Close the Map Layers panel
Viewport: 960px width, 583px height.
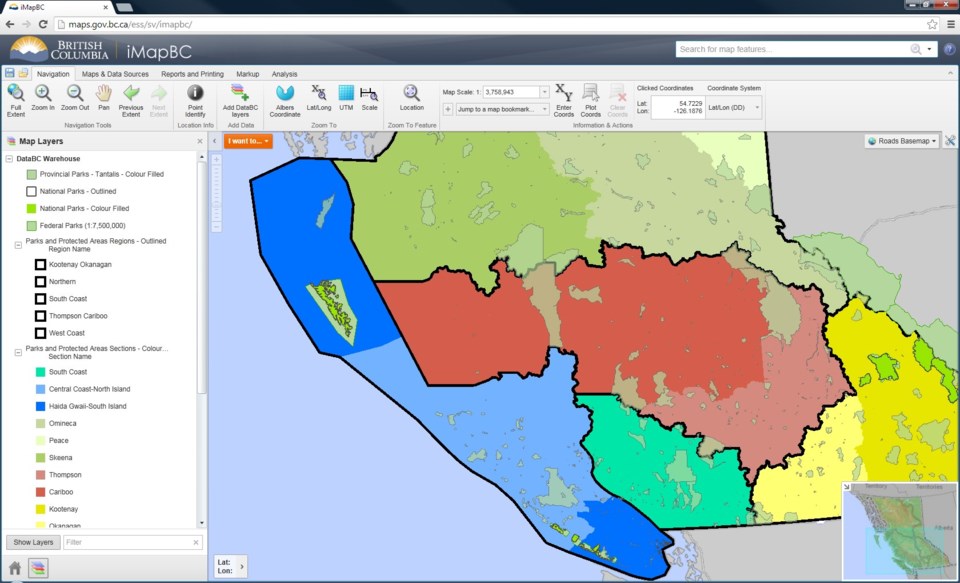point(200,141)
